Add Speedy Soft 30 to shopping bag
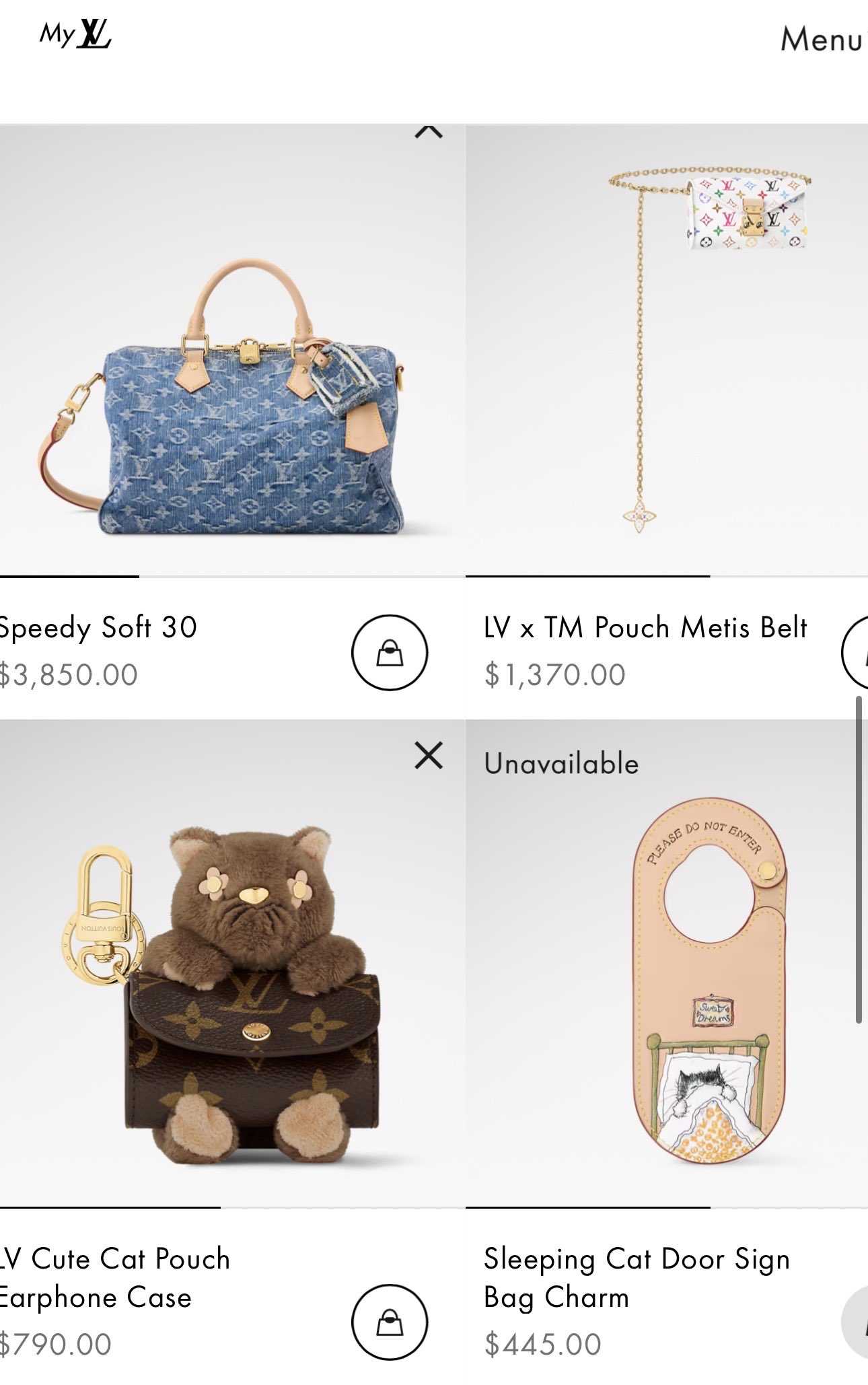The image size is (868, 1385). tap(390, 652)
